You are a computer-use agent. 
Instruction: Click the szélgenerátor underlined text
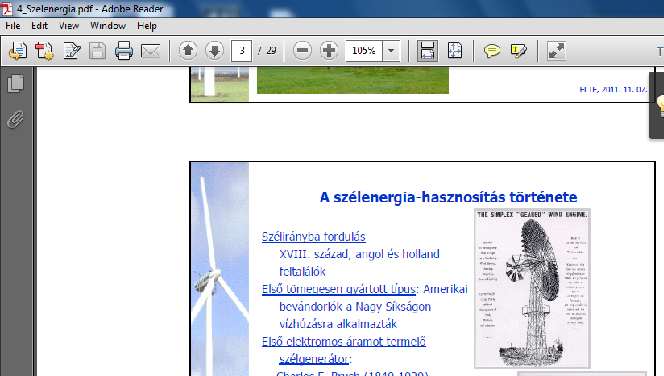coord(314,359)
